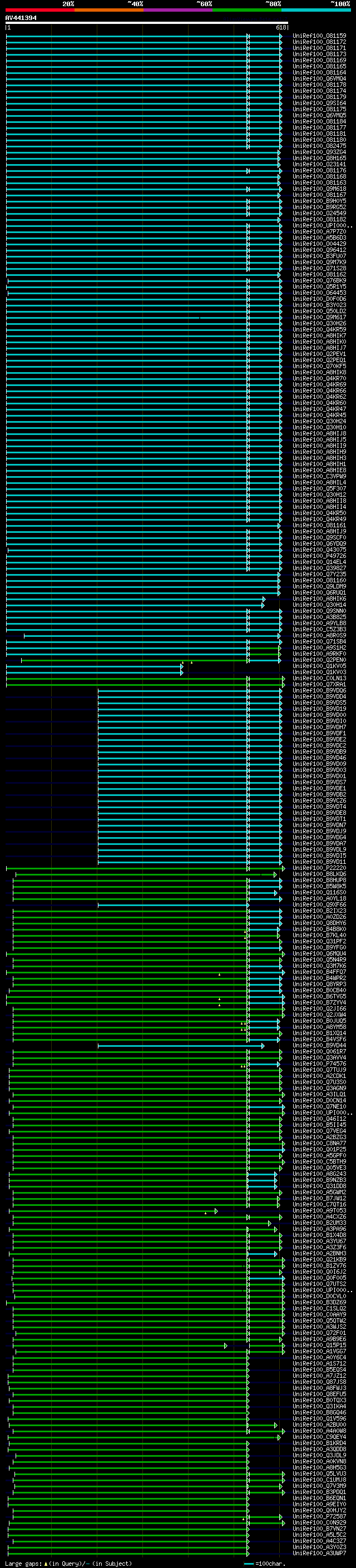This screenshot has height=1568, width=356.
Task: Select hit label UniRef100_B9VDQ6
Action: coord(319,690)
